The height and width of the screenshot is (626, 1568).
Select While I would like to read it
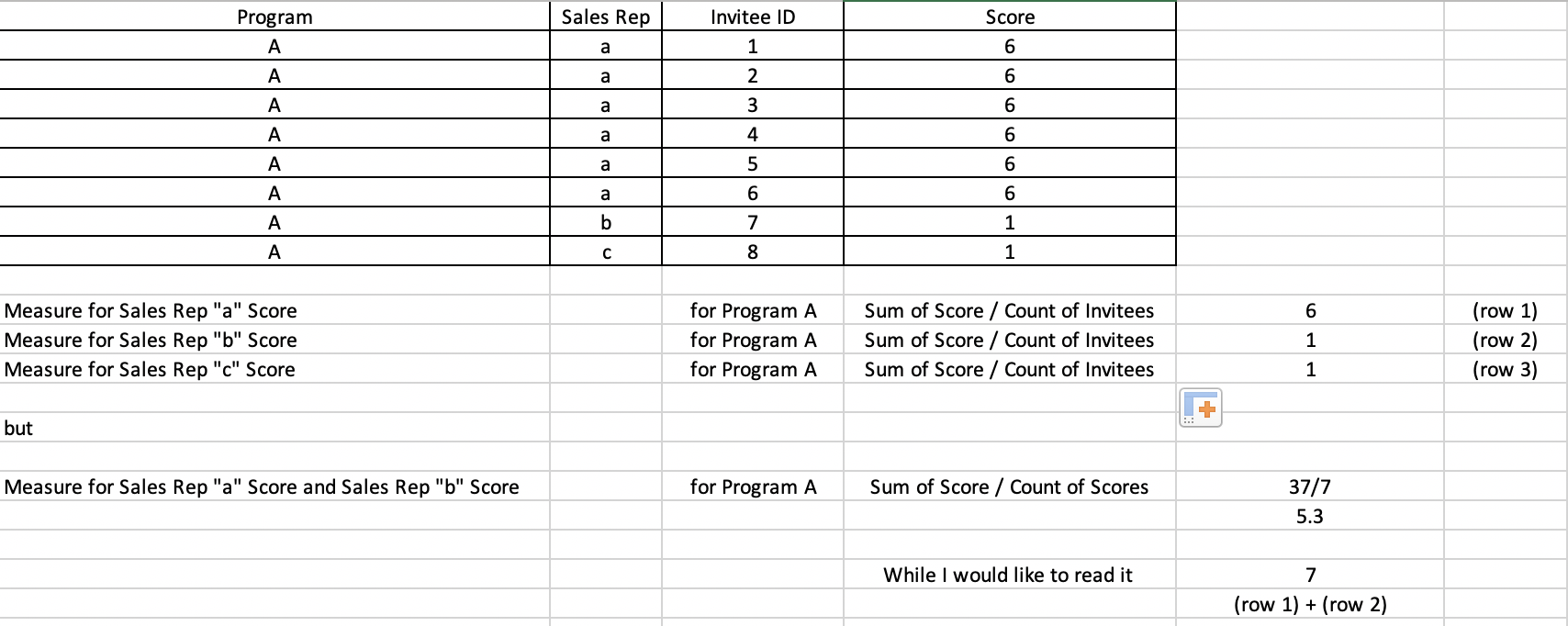tap(1010, 575)
